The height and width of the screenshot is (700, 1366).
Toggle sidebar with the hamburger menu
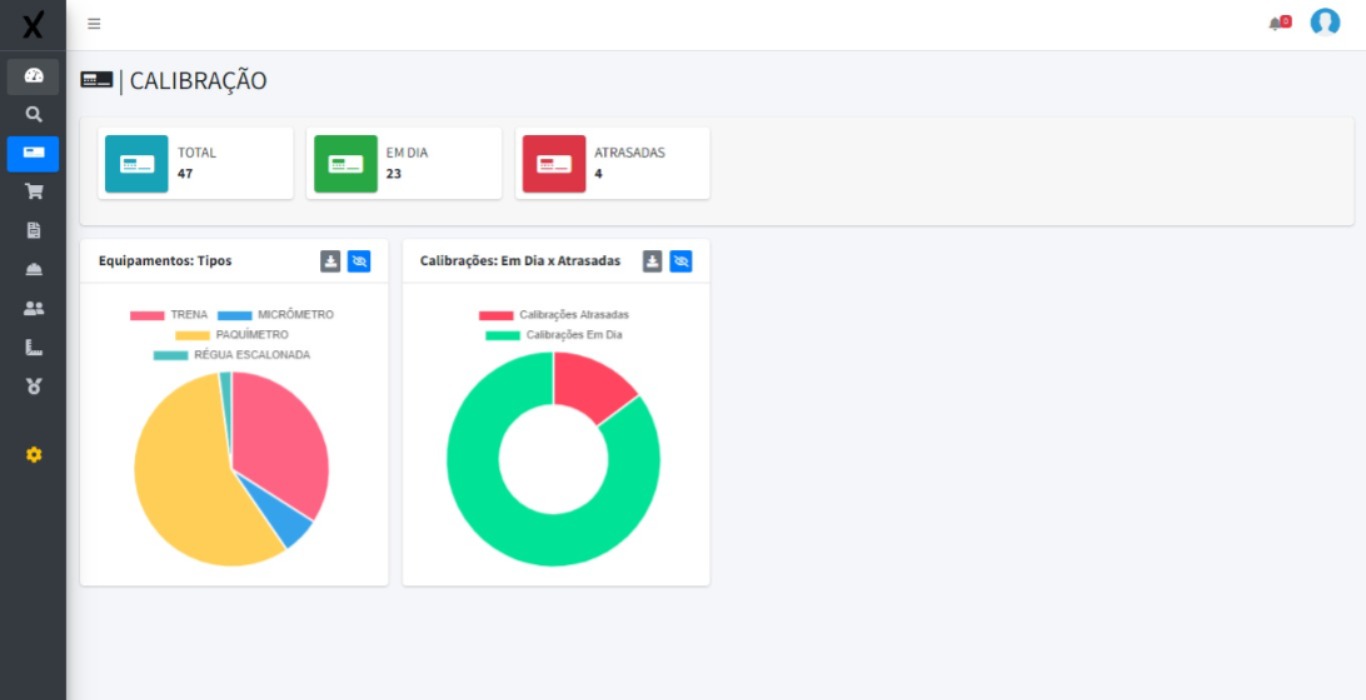pos(94,24)
